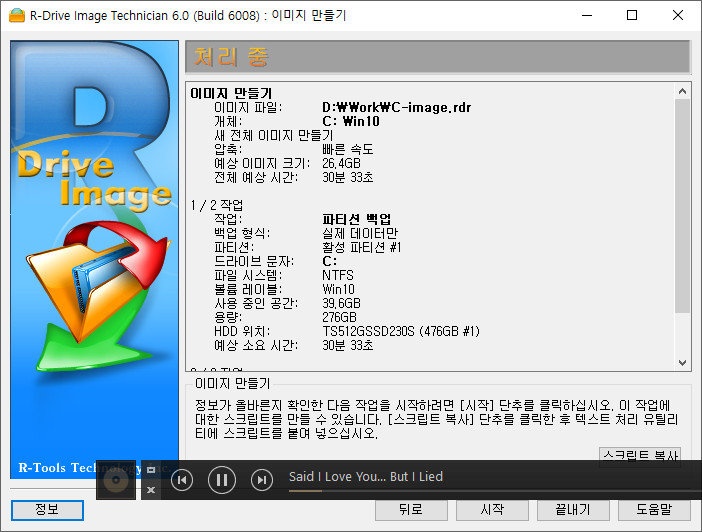Click the backup type value '실제 데이터만'
Viewport: 702px width, 532px height.
coord(360,233)
